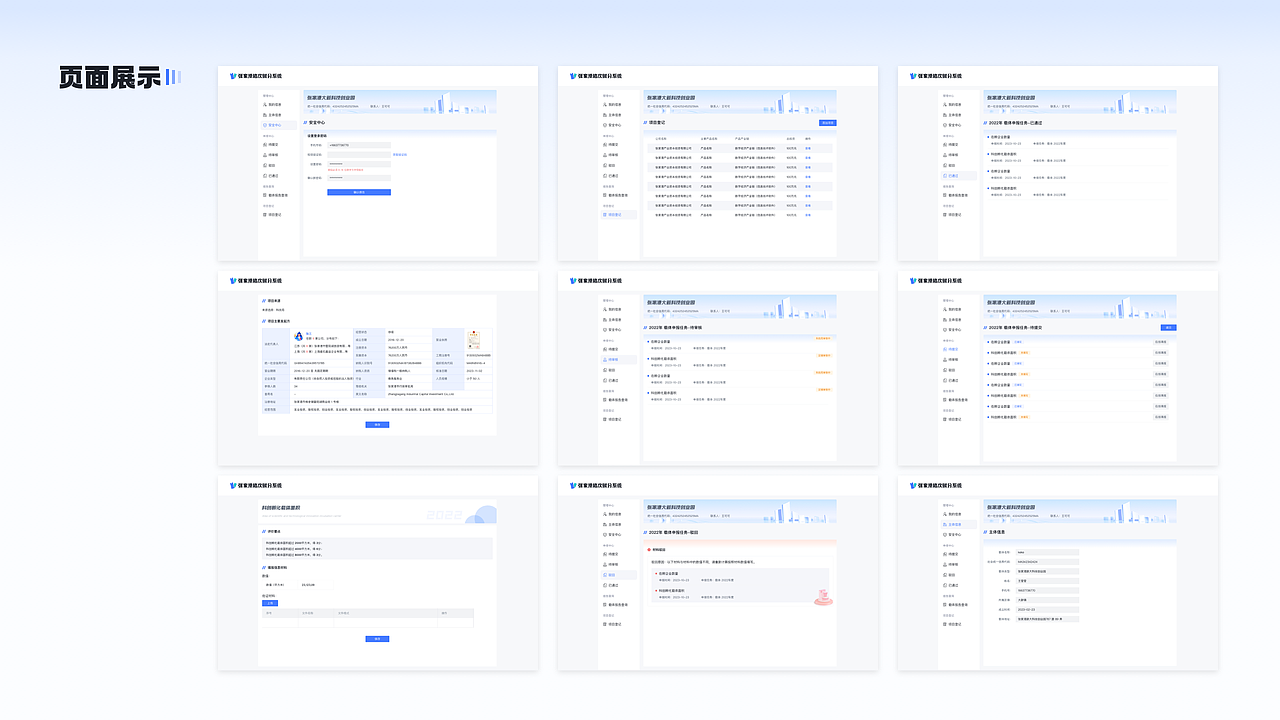Open the business license thumbnail on detail page
Image resolution: width=1280 pixels, height=720 pixels.
point(474,340)
